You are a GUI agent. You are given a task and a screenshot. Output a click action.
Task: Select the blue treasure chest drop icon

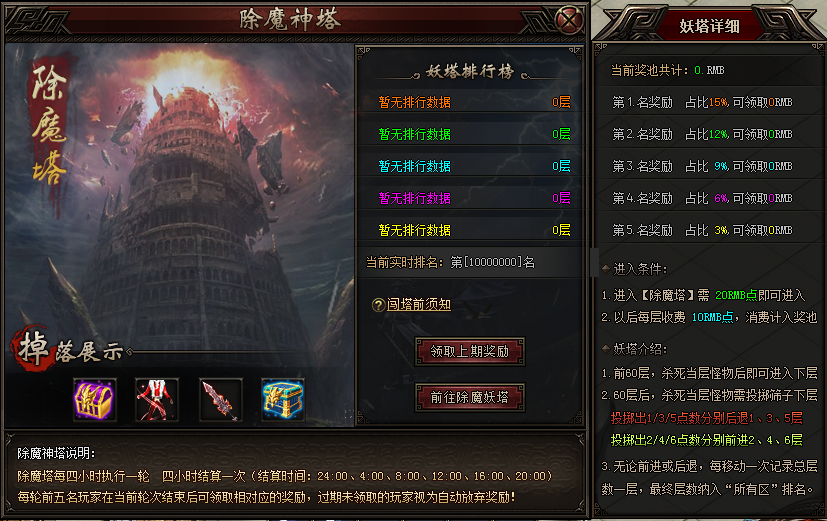click(x=283, y=399)
